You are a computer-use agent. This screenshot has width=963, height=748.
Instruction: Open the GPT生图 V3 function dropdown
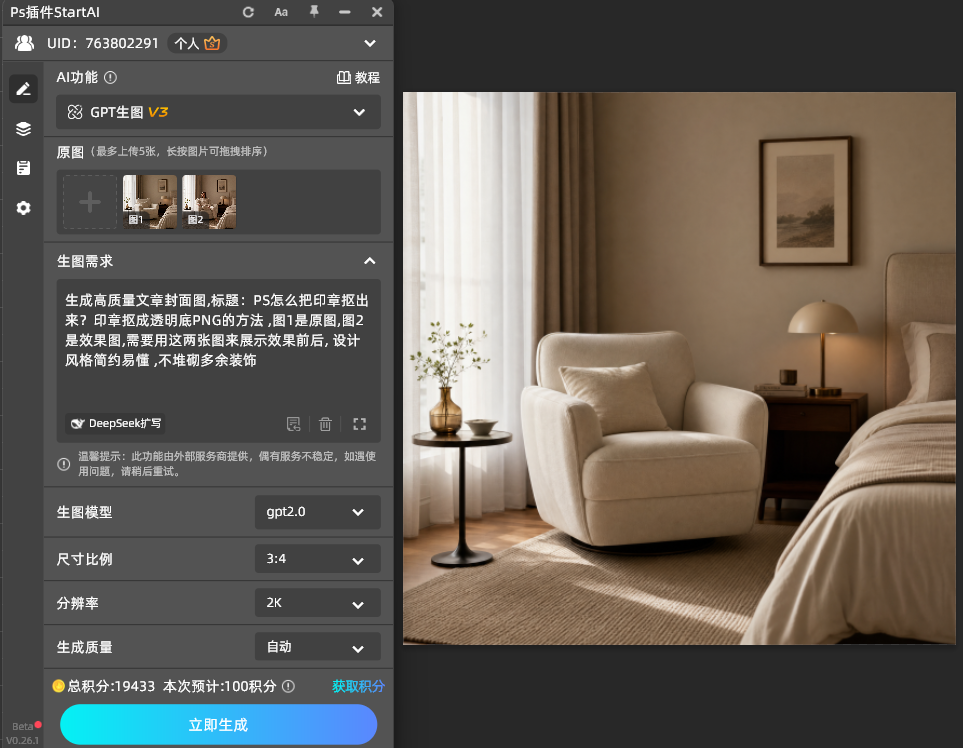click(x=218, y=112)
